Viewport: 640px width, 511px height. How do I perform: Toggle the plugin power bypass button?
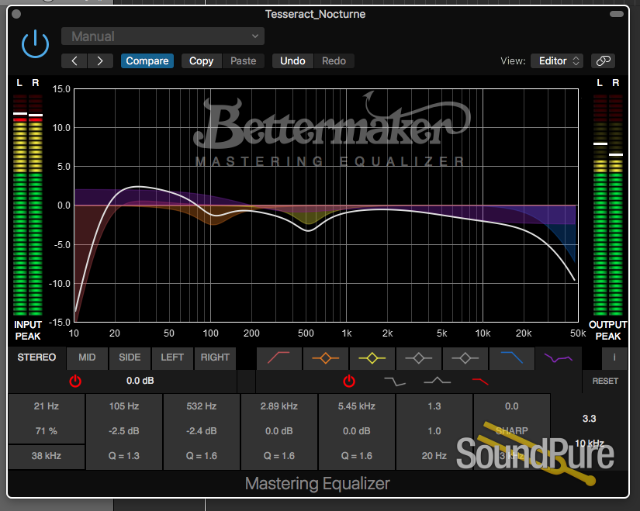tap(35, 44)
